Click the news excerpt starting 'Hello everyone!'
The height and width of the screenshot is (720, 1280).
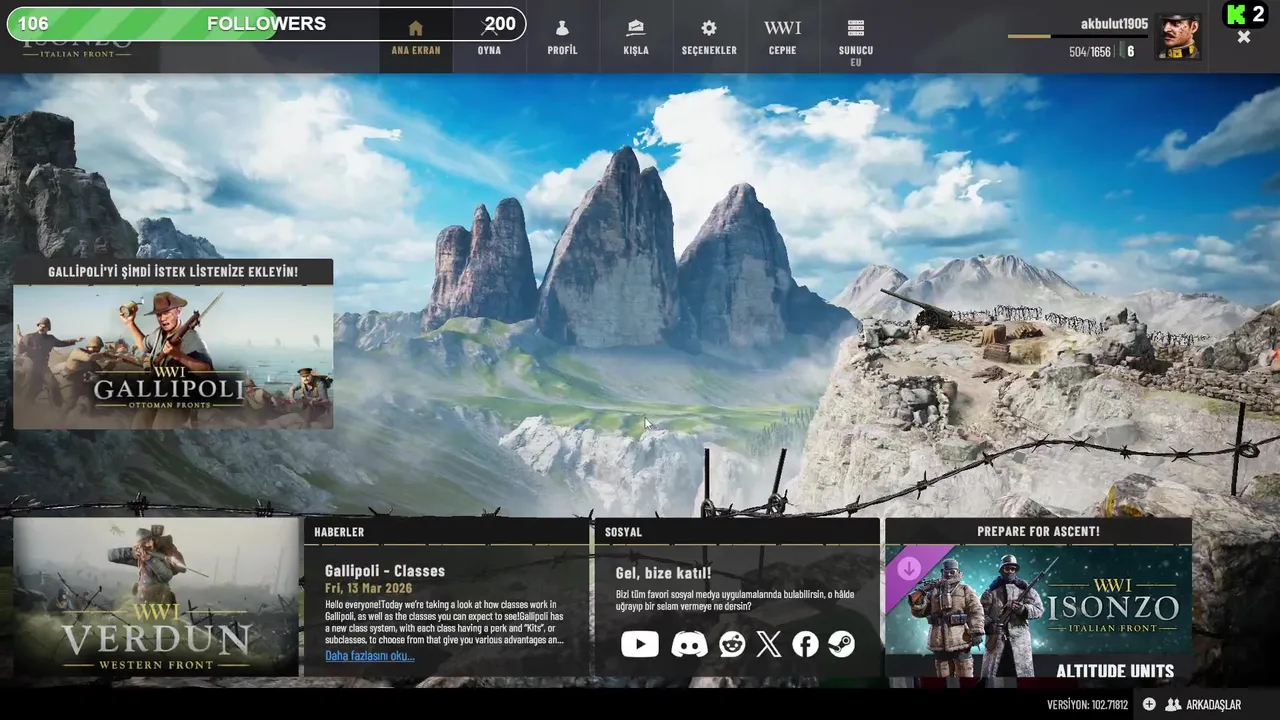pos(444,622)
